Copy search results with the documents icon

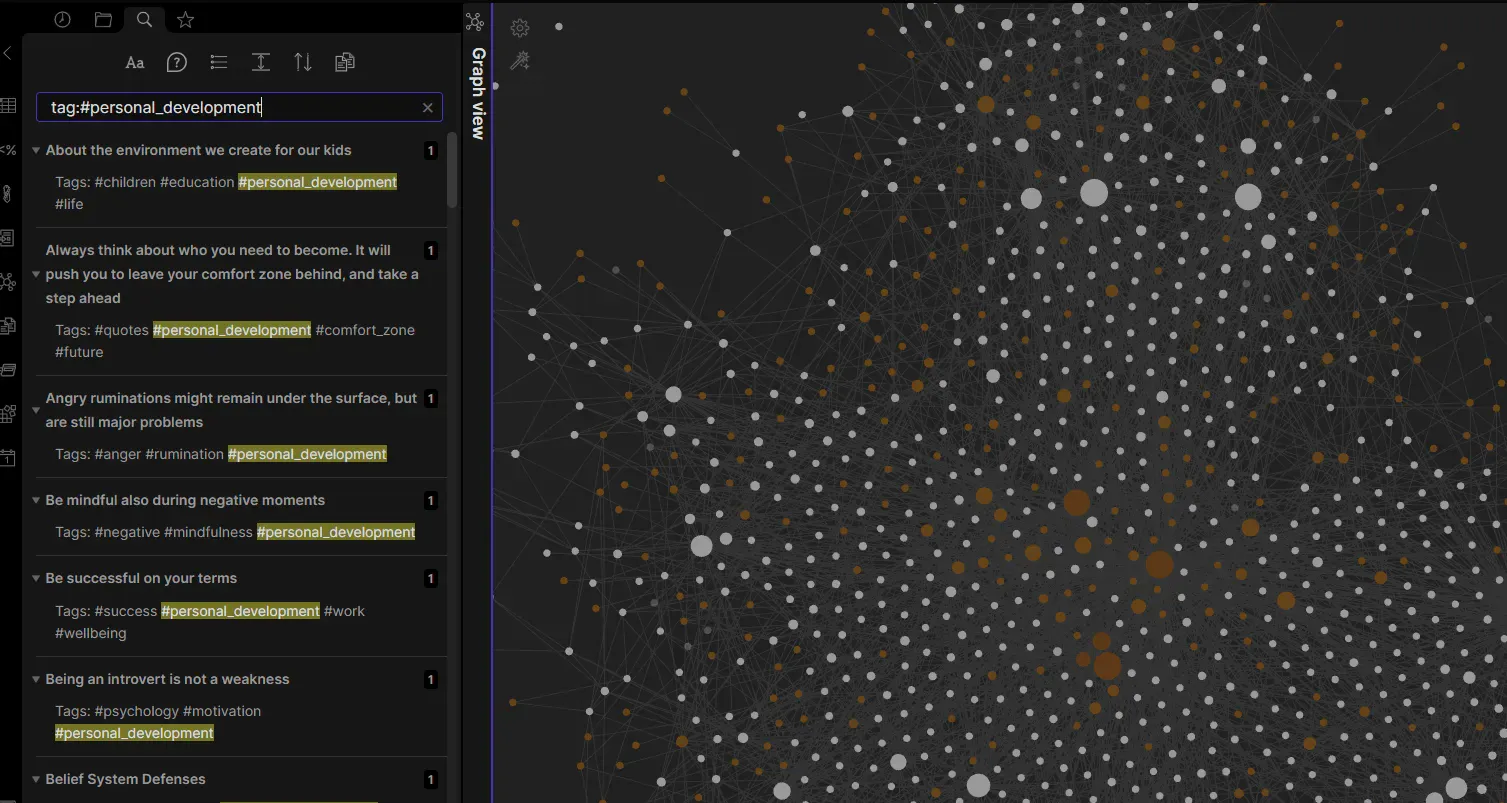[345, 62]
